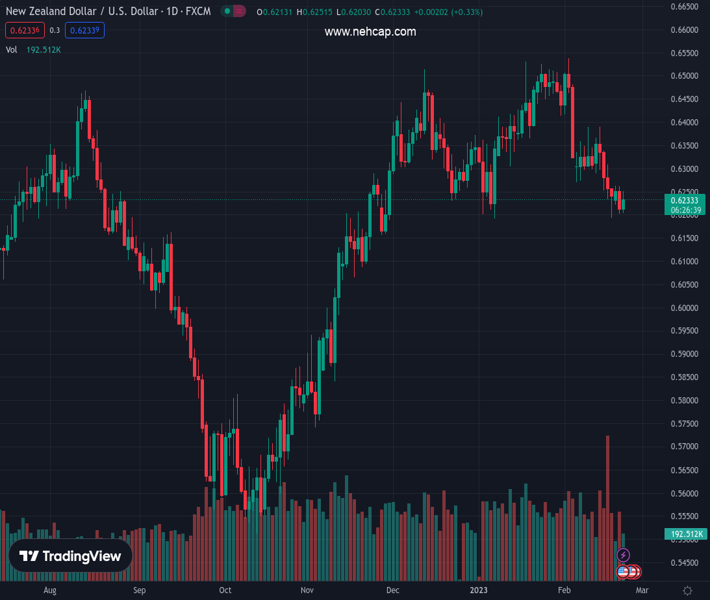
Task: Click the Dec label on time axis
Action: pyautogui.click(x=394, y=590)
